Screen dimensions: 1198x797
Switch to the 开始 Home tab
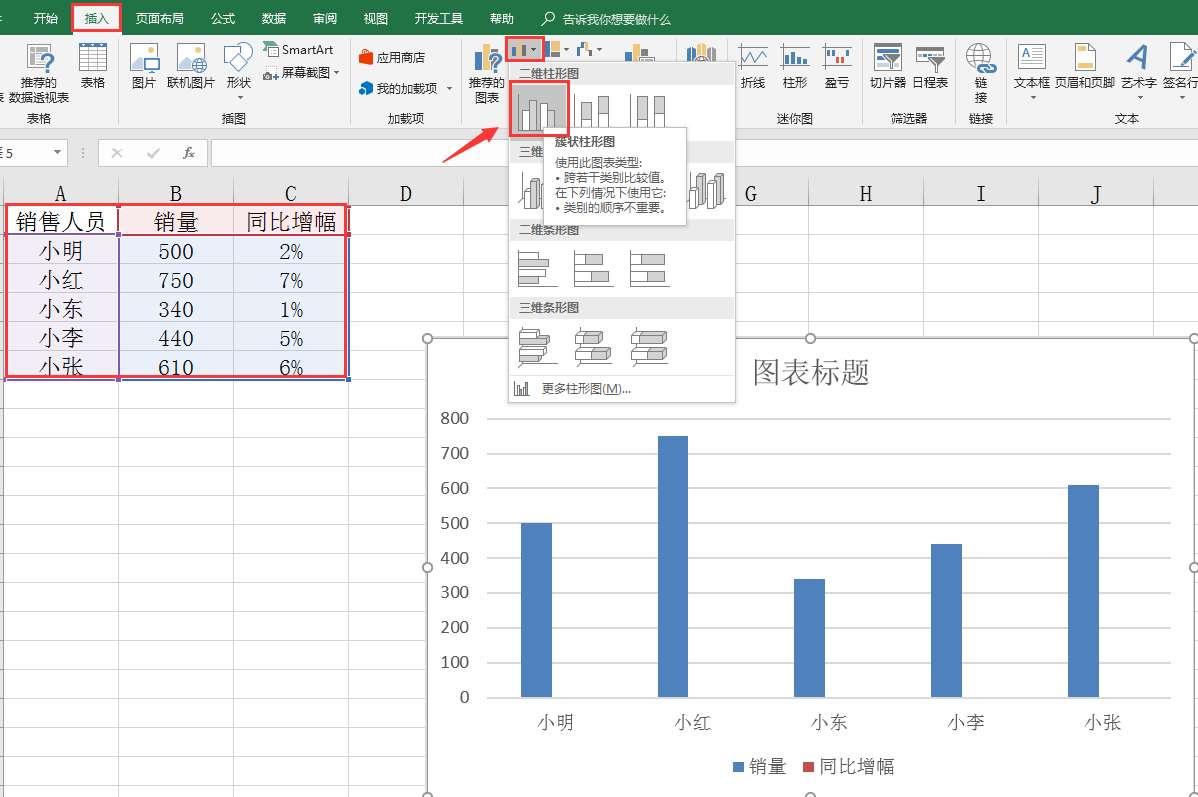[46, 18]
